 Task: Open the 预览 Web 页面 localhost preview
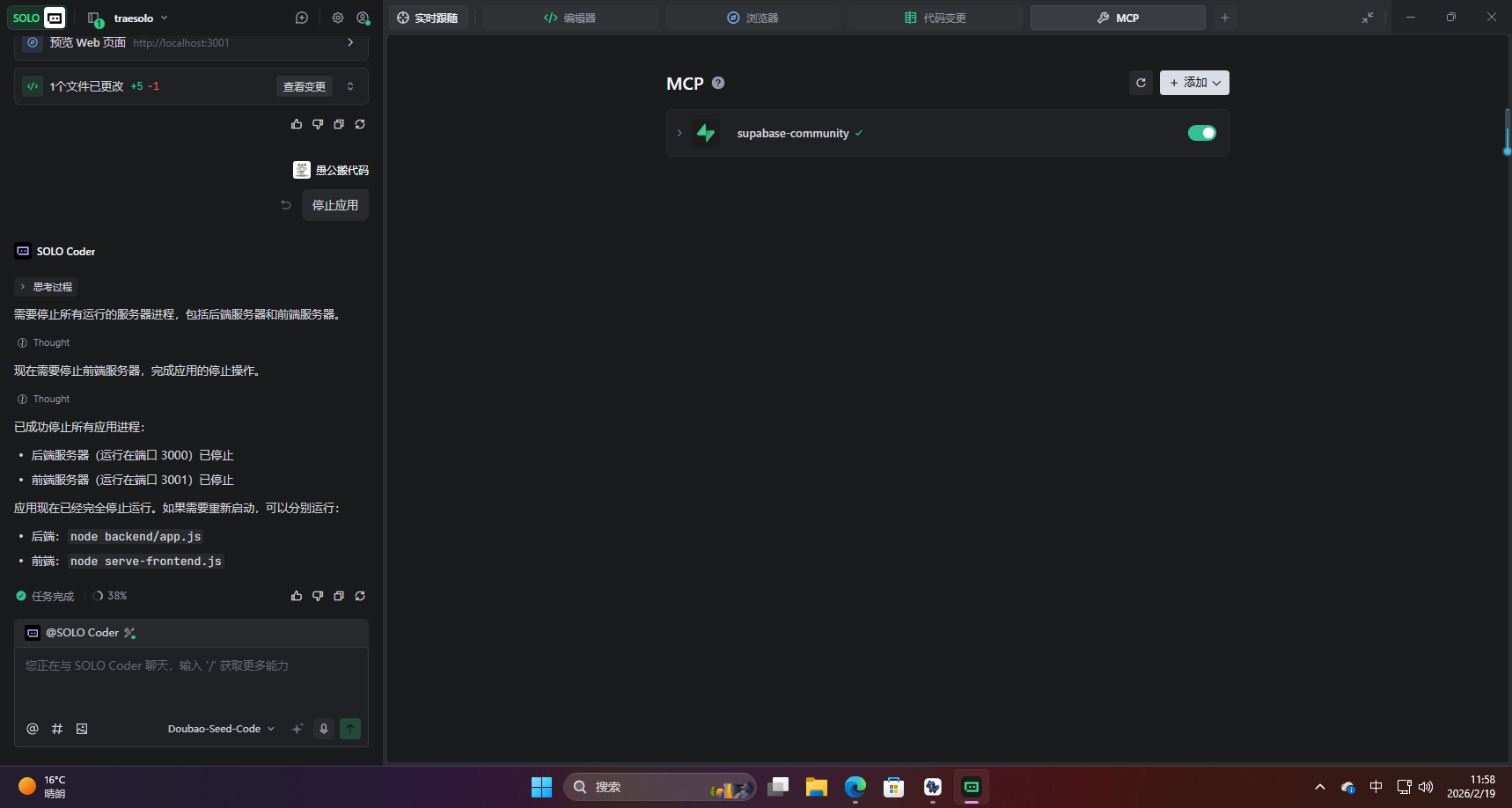click(x=191, y=42)
